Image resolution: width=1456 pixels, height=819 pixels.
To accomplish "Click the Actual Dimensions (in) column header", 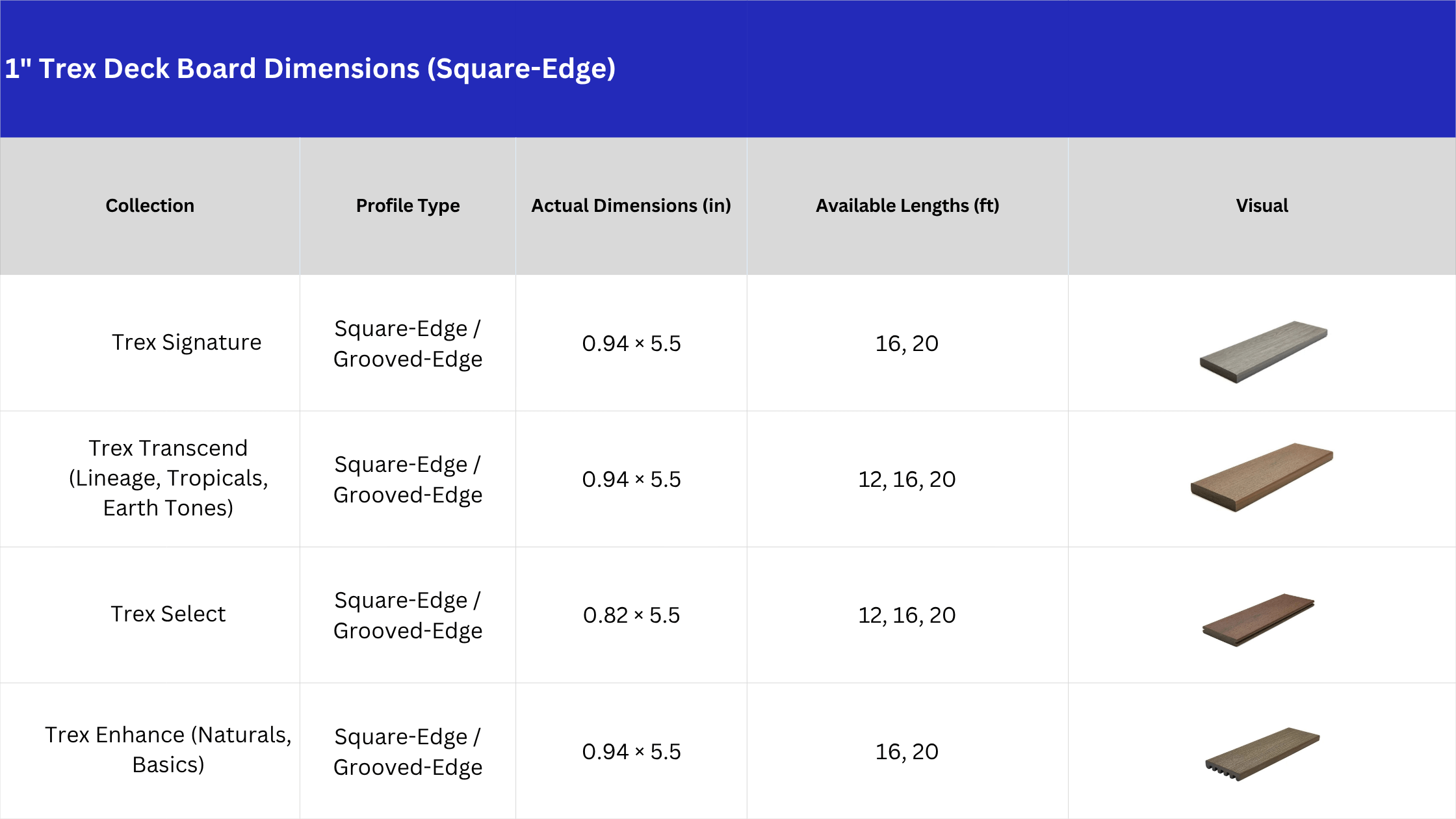I will click(630, 206).
